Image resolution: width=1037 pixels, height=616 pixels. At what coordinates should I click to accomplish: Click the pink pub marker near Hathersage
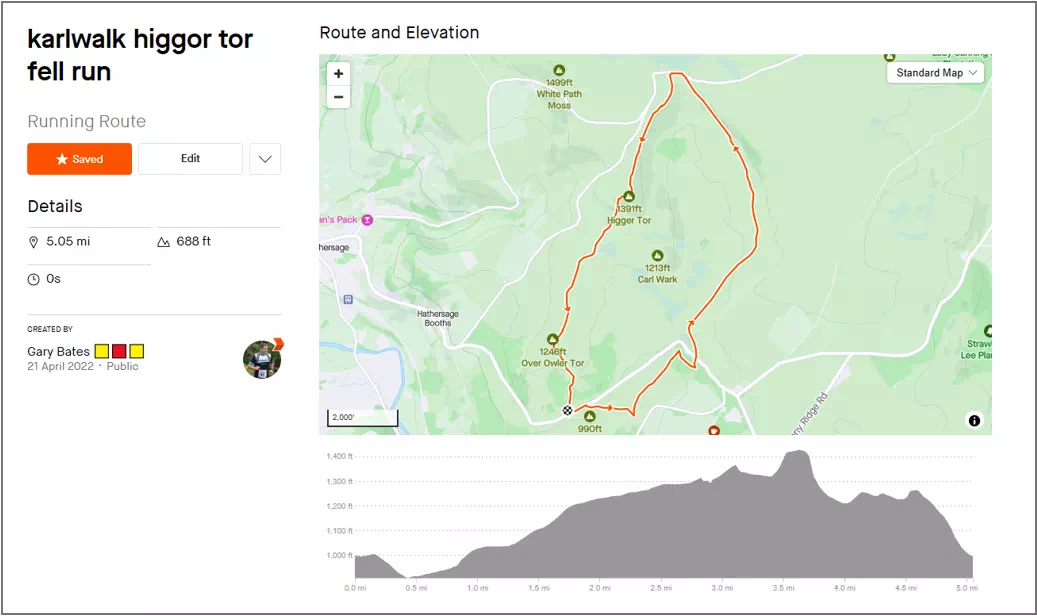pos(368,219)
